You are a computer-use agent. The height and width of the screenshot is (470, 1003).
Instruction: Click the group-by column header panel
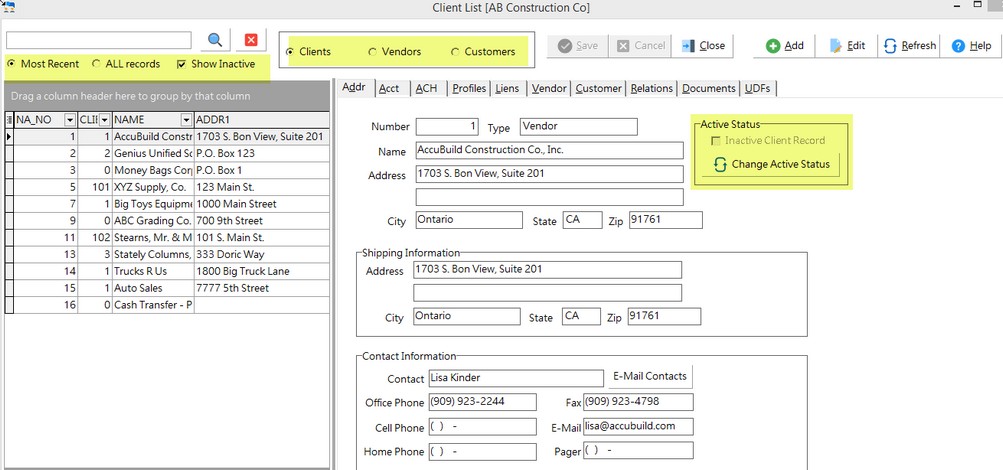click(x=167, y=96)
